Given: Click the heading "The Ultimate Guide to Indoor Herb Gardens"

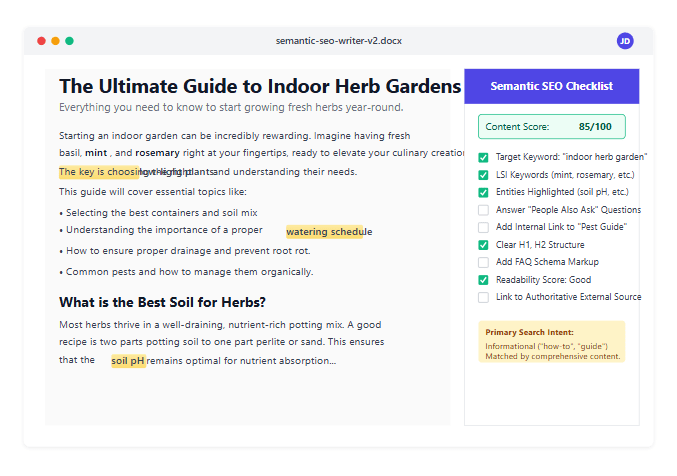Looking at the screenshot, I should tap(260, 86).
